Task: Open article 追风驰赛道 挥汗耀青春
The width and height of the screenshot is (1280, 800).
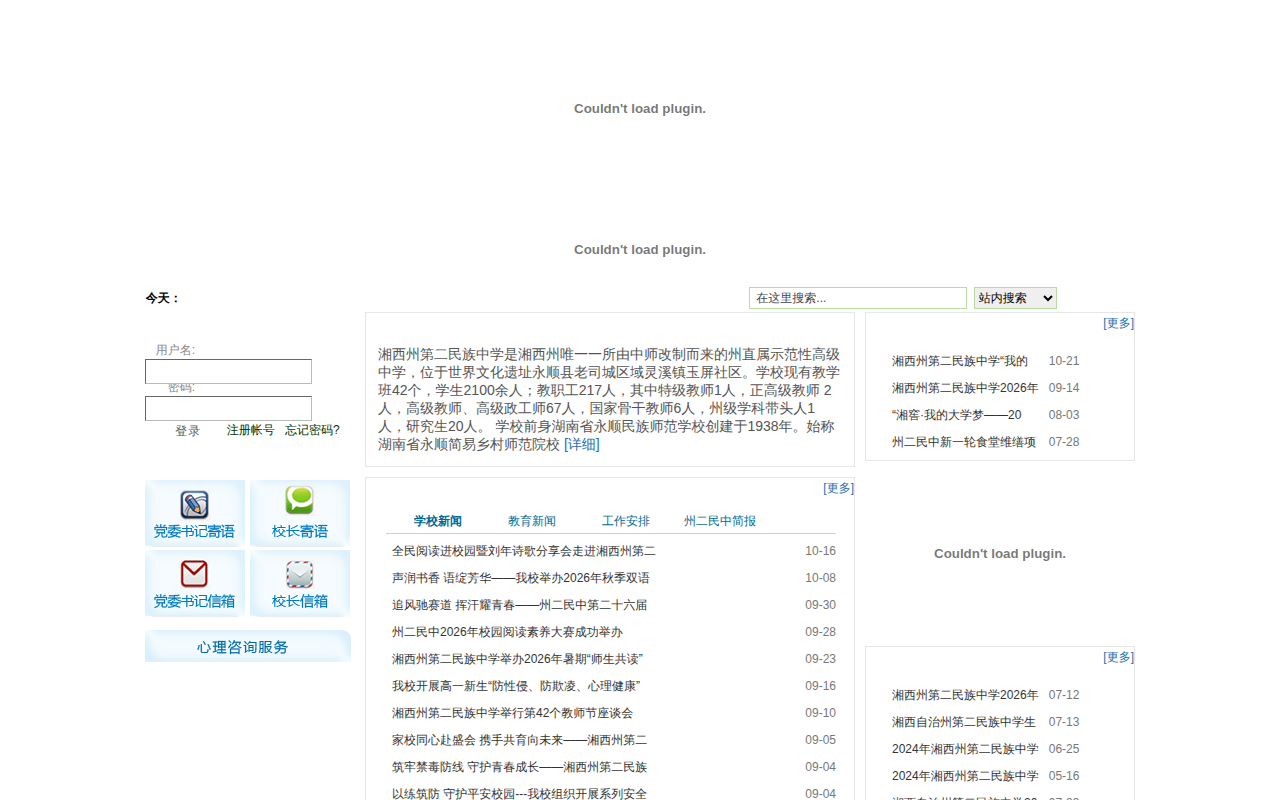Action: tap(520, 605)
